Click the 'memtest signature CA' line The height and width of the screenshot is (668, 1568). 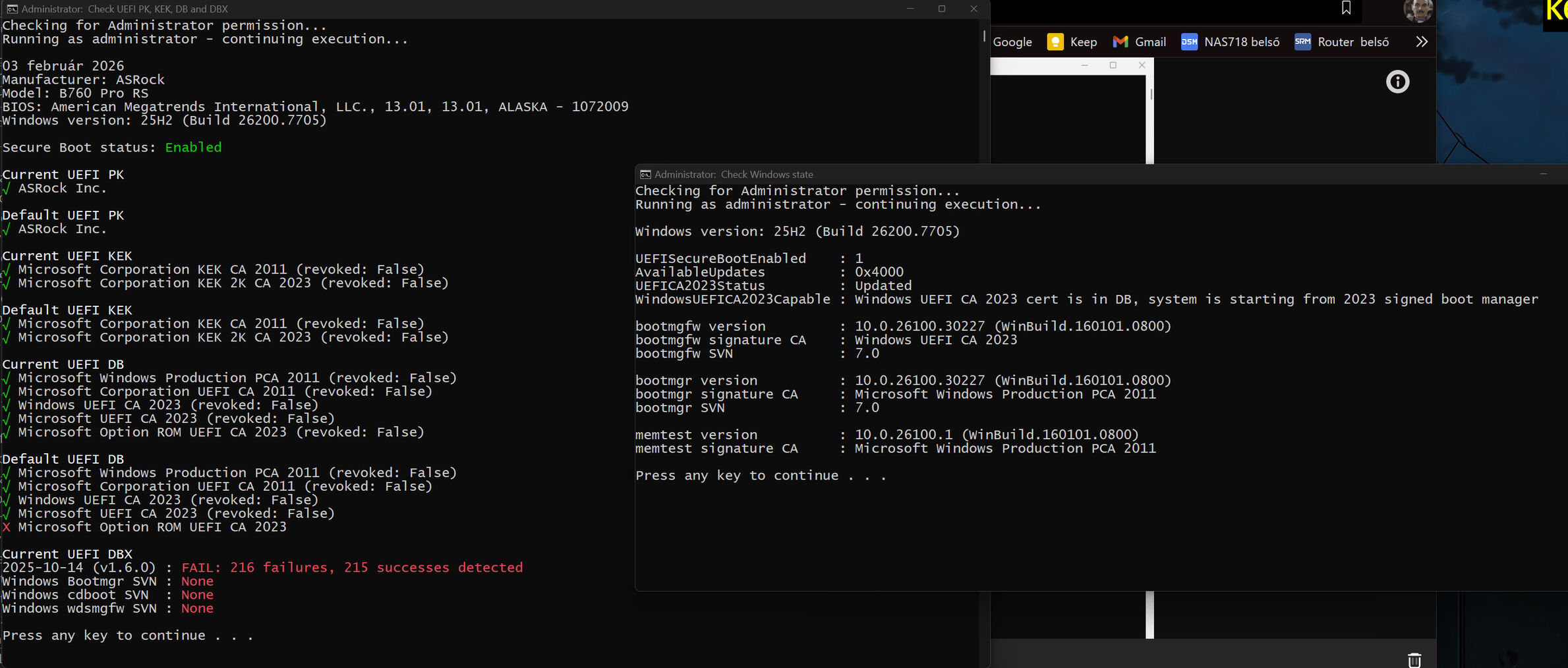click(895, 448)
